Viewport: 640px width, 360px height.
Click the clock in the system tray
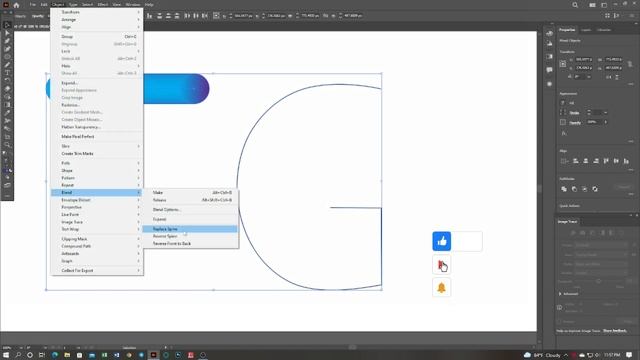coord(611,355)
